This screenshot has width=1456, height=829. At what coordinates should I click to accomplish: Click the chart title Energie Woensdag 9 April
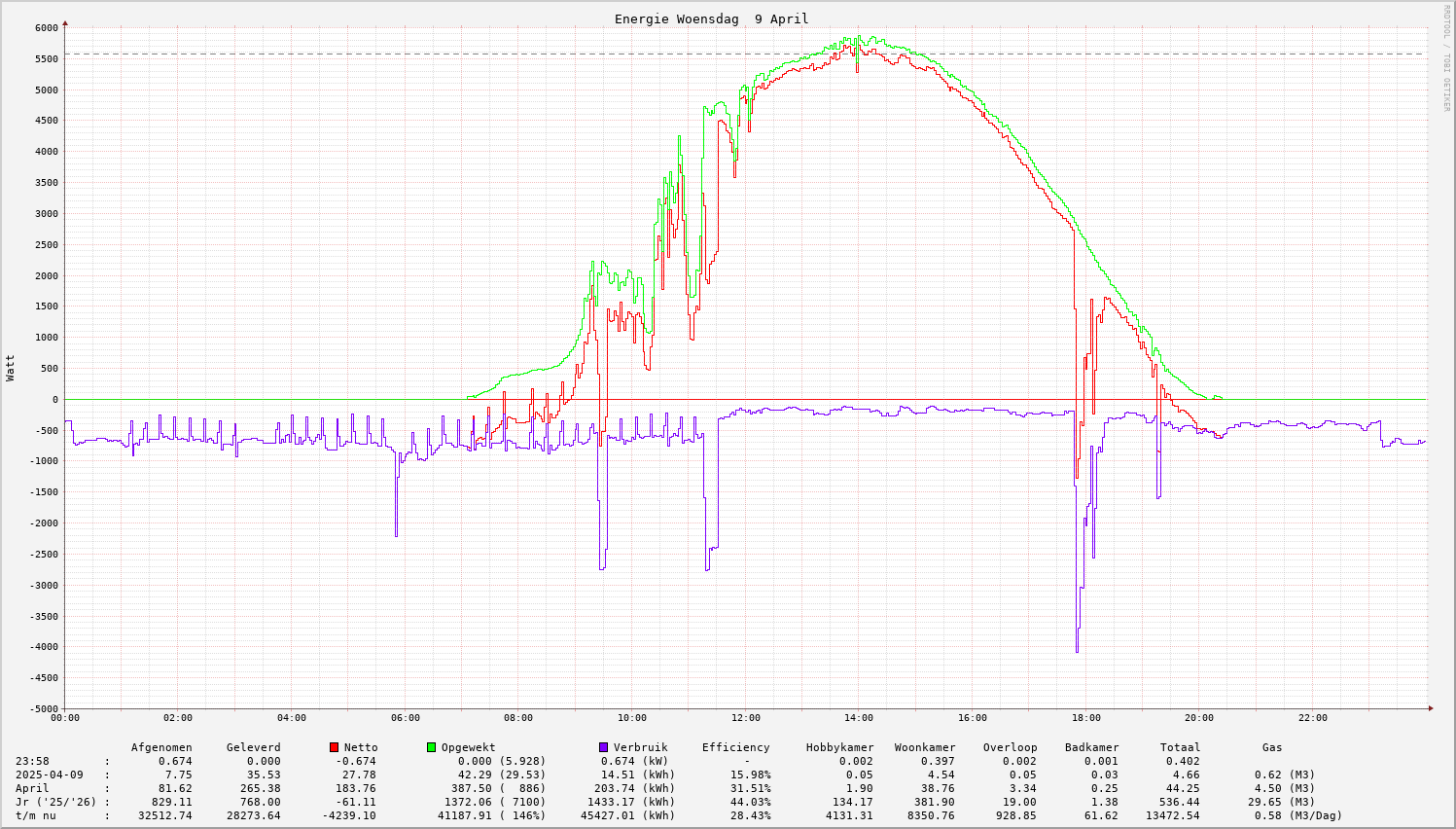click(711, 19)
